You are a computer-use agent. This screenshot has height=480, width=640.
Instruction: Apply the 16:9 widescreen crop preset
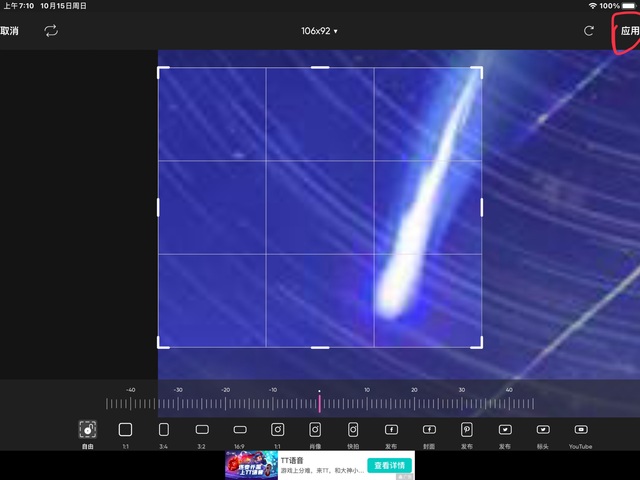(239, 430)
